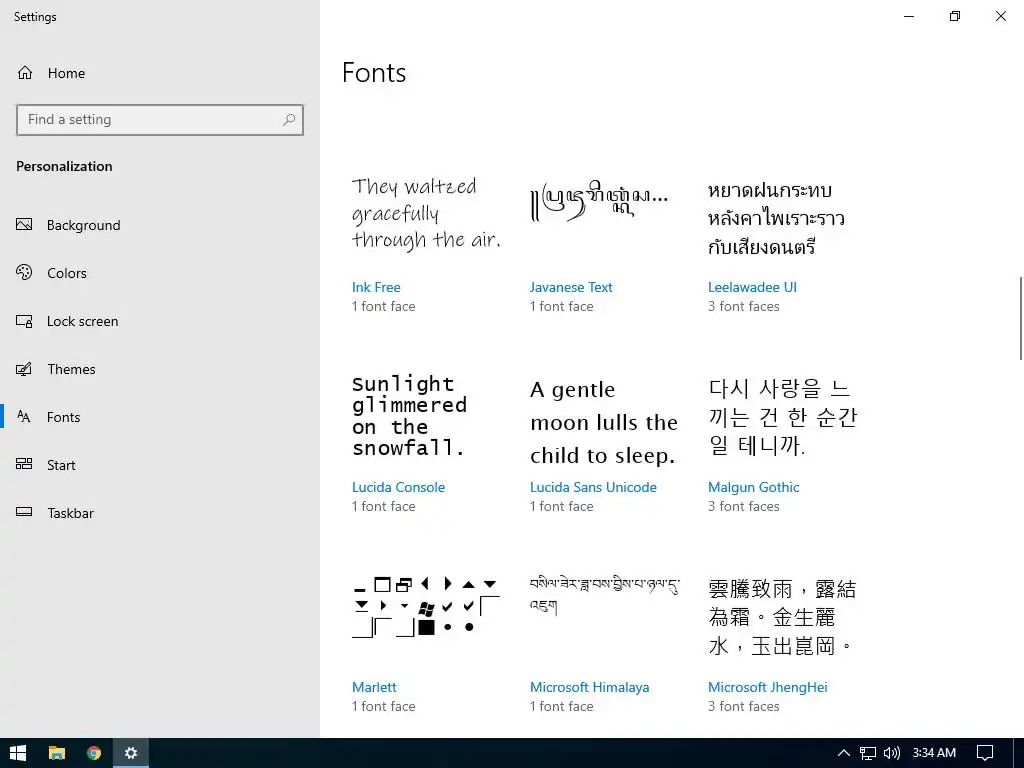Open the Lucida Console font link

click(x=398, y=487)
